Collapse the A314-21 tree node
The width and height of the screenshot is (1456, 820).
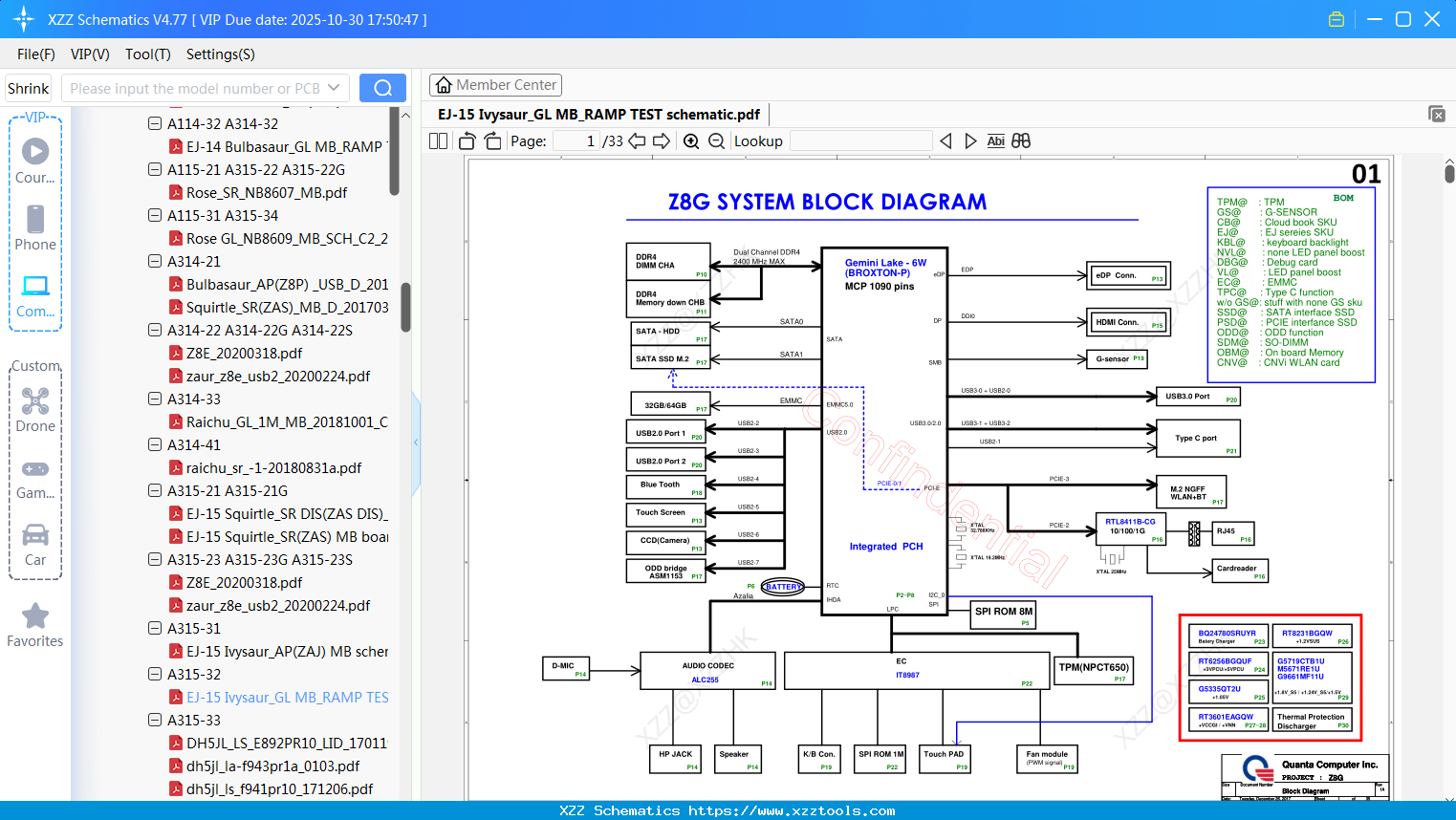coord(155,261)
